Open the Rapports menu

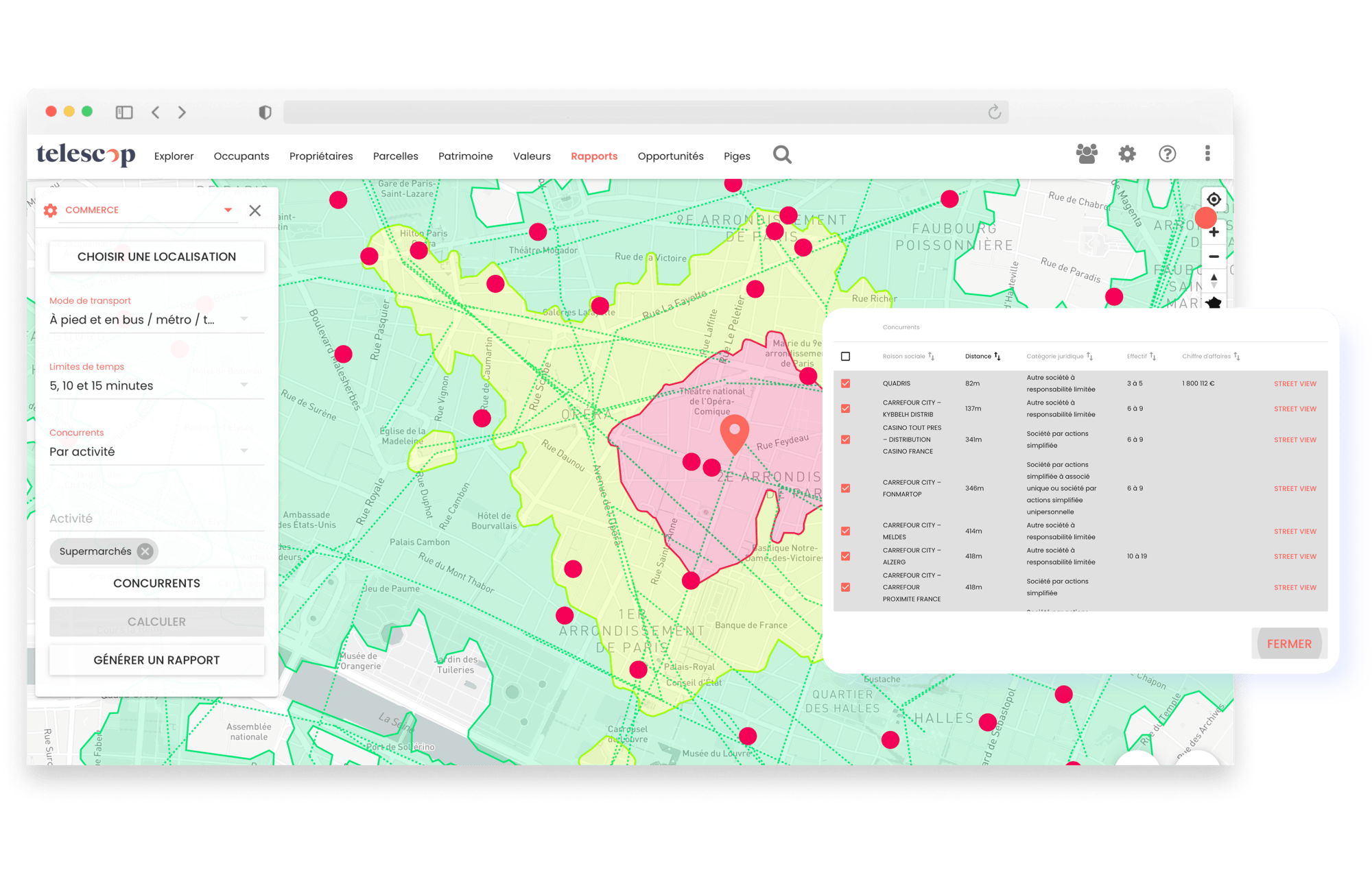594,156
